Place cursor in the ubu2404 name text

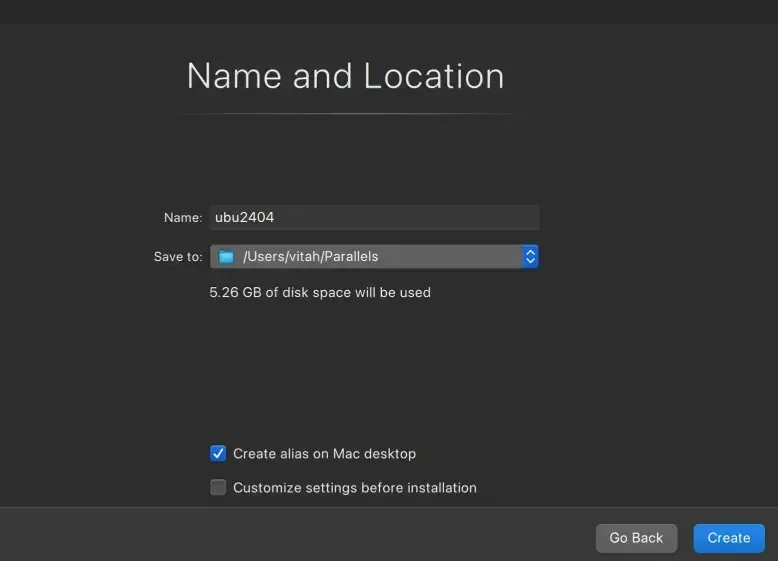(x=244, y=217)
